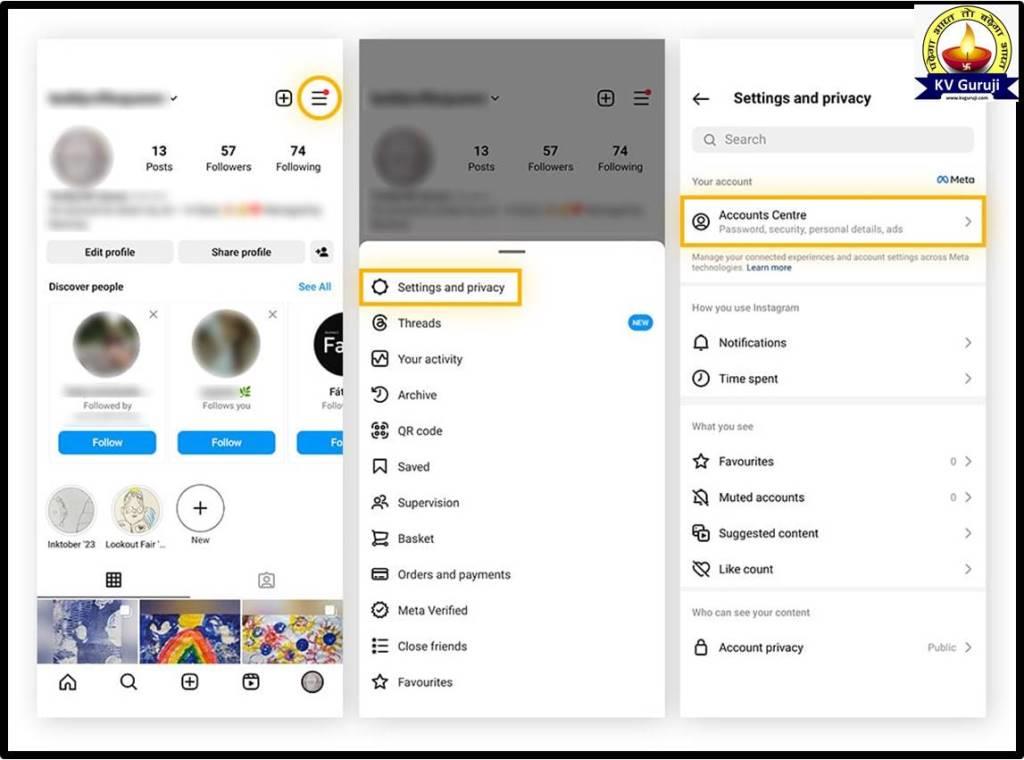This screenshot has height=760, width=1024.
Task: Open the highlighted hamburger menu icon
Action: [319, 98]
